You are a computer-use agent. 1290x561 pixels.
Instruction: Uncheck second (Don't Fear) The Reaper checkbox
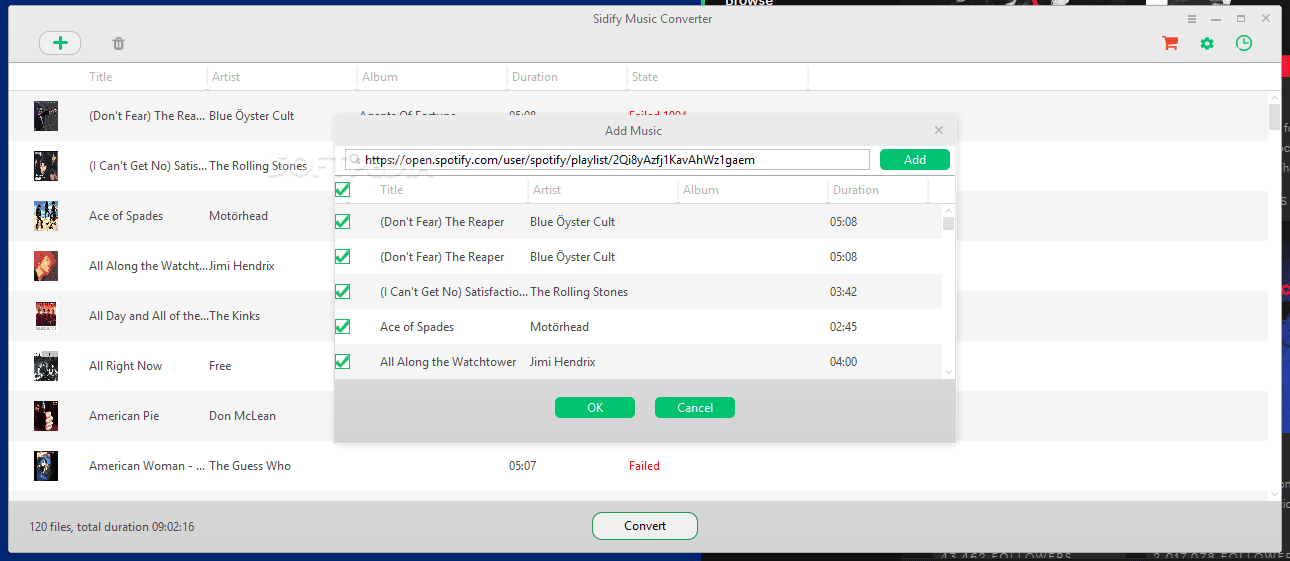click(342, 257)
